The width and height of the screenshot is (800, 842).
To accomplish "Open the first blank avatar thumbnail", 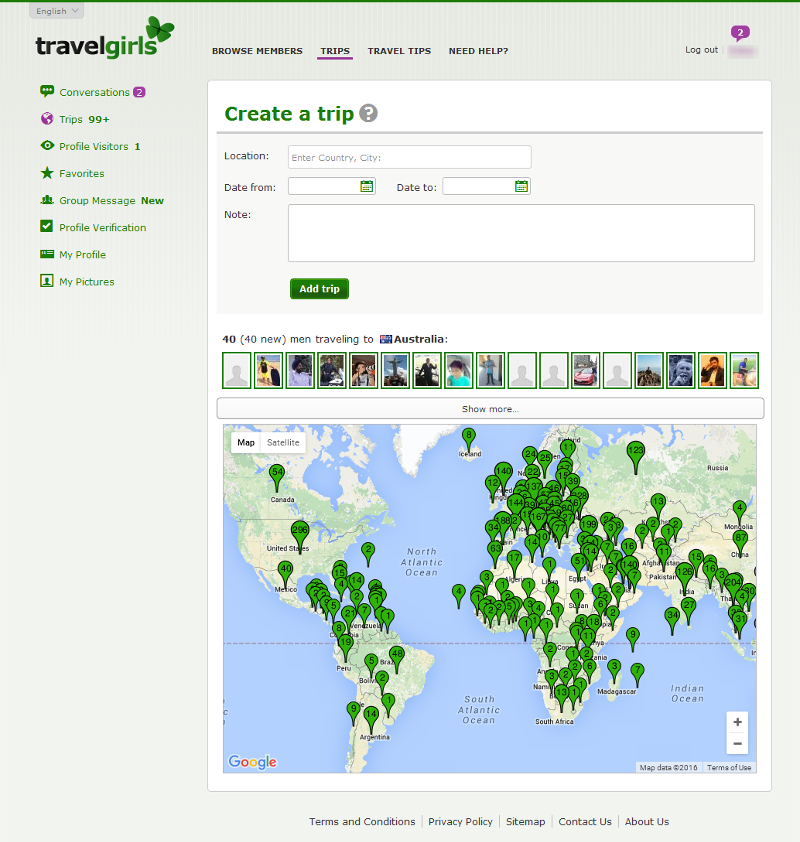I will [237, 371].
